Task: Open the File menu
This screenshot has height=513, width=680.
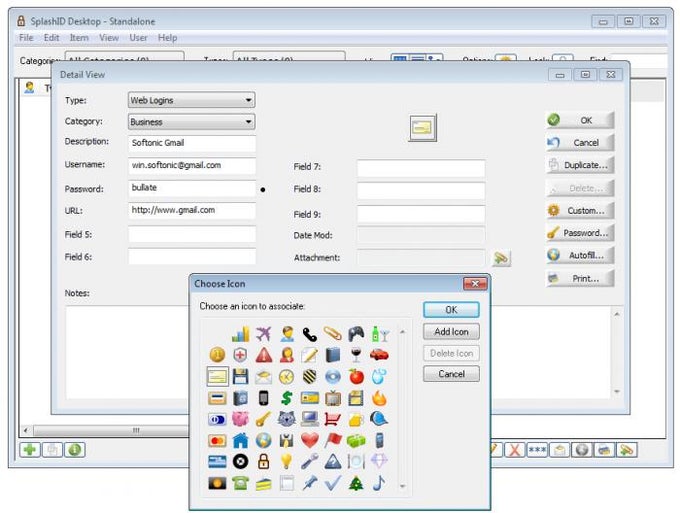Action: [26, 38]
